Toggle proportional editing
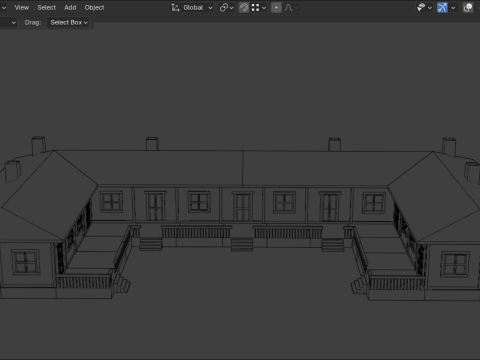This screenshot has height=360, width=480. pos(276,7)
